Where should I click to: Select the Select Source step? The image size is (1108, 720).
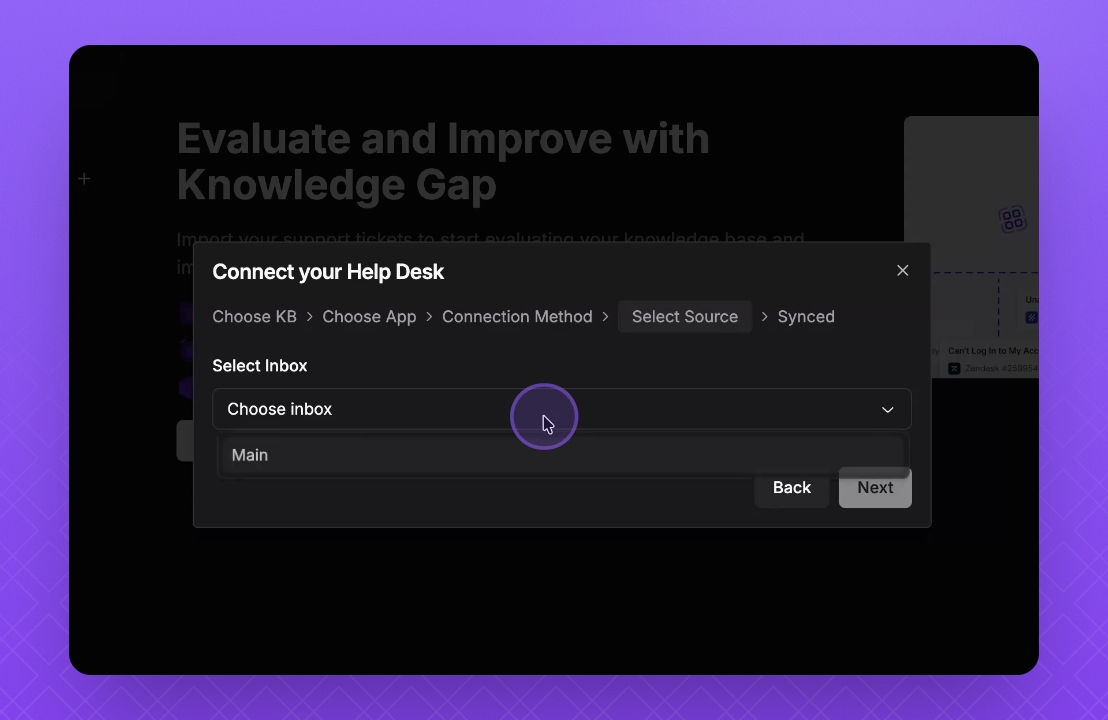[x=685, y=317]
